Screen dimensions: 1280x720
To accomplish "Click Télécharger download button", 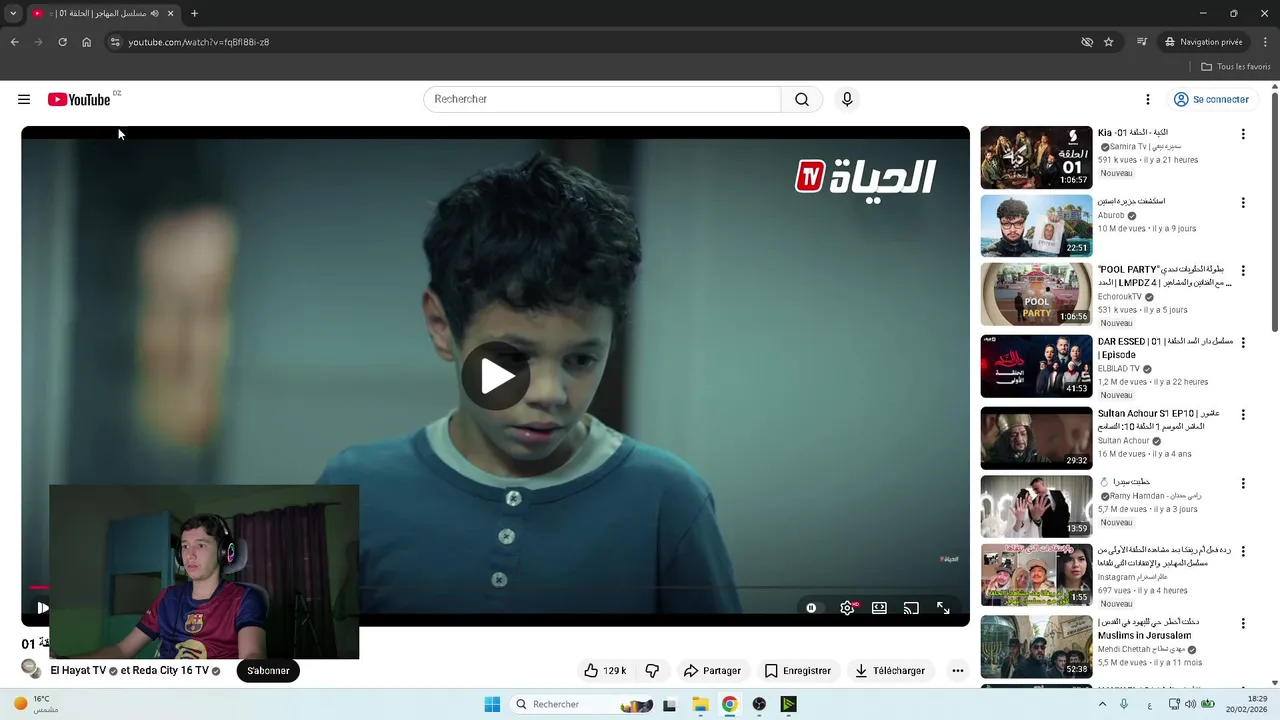I will coord(890,670).
